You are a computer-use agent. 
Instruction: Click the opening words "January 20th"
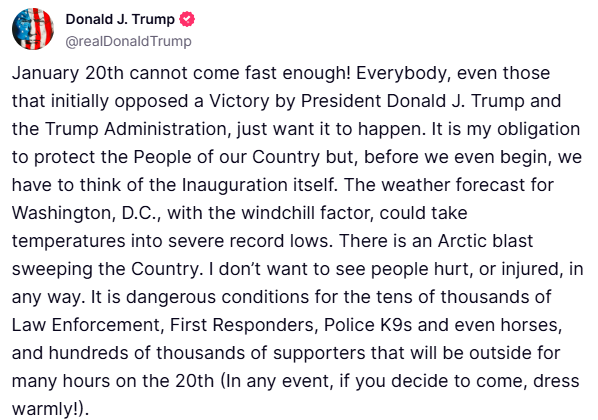click(68, 73)
